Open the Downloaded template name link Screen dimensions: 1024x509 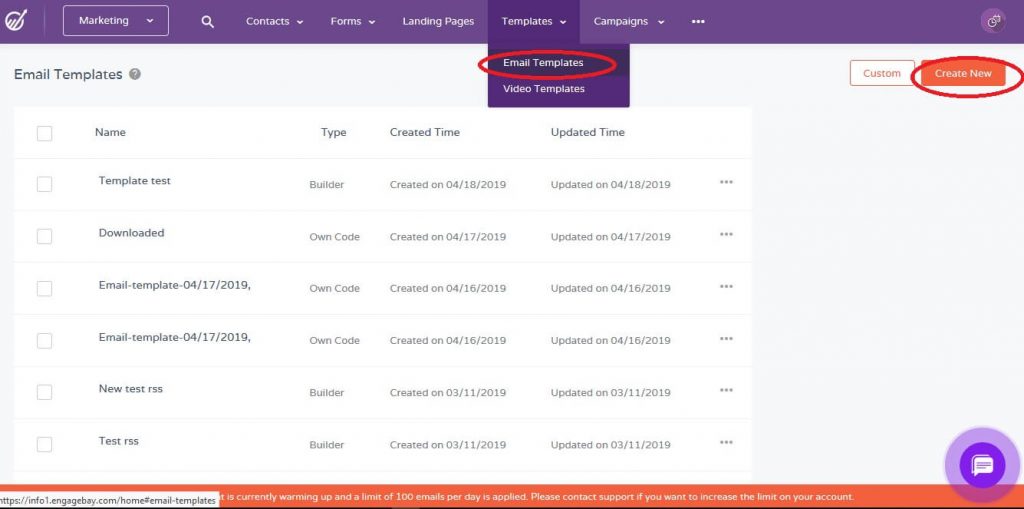pyautogui.click(x=131, y=233)
